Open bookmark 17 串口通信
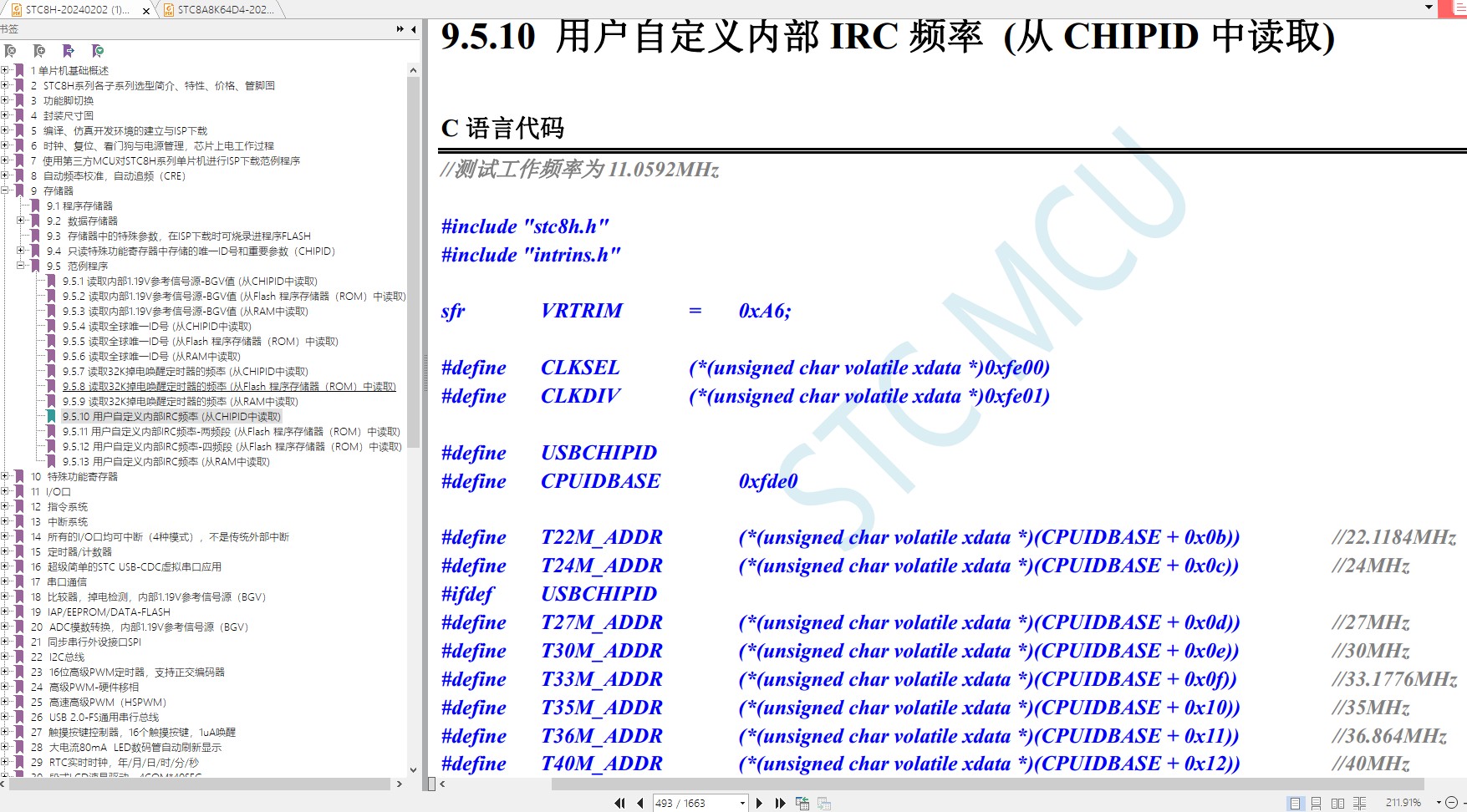The width and height of the screenshot is (1467, 812). [x=59, y=582]
